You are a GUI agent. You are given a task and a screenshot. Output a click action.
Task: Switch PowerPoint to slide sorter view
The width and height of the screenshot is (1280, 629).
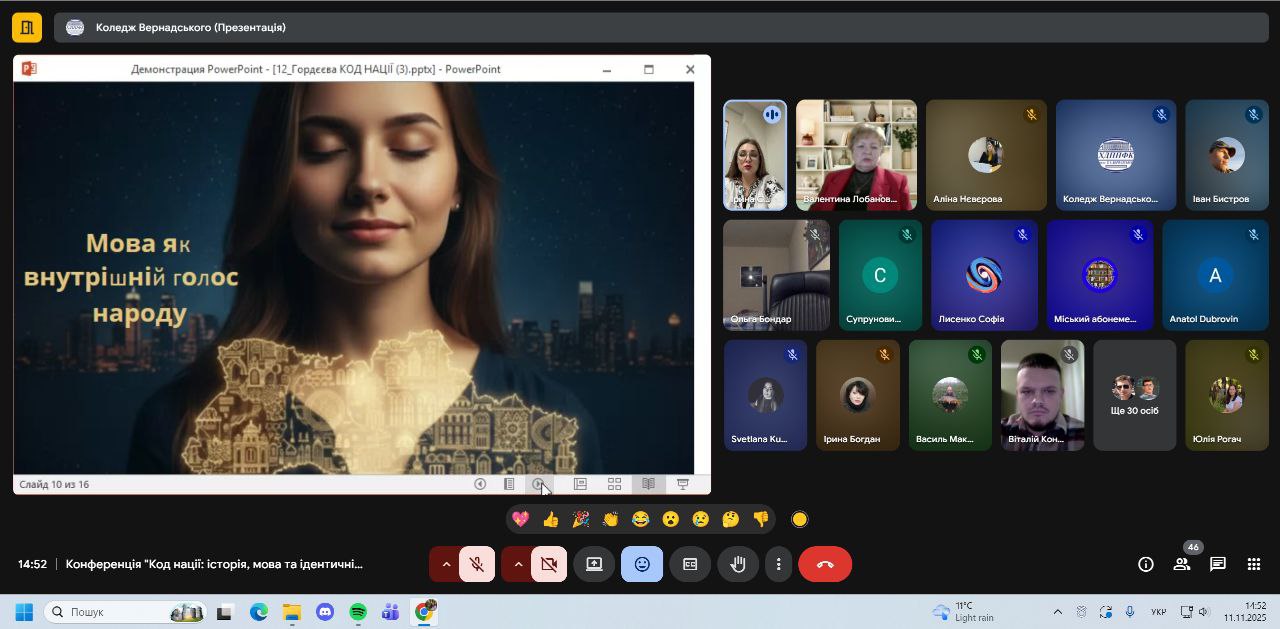tap(614, 484)
